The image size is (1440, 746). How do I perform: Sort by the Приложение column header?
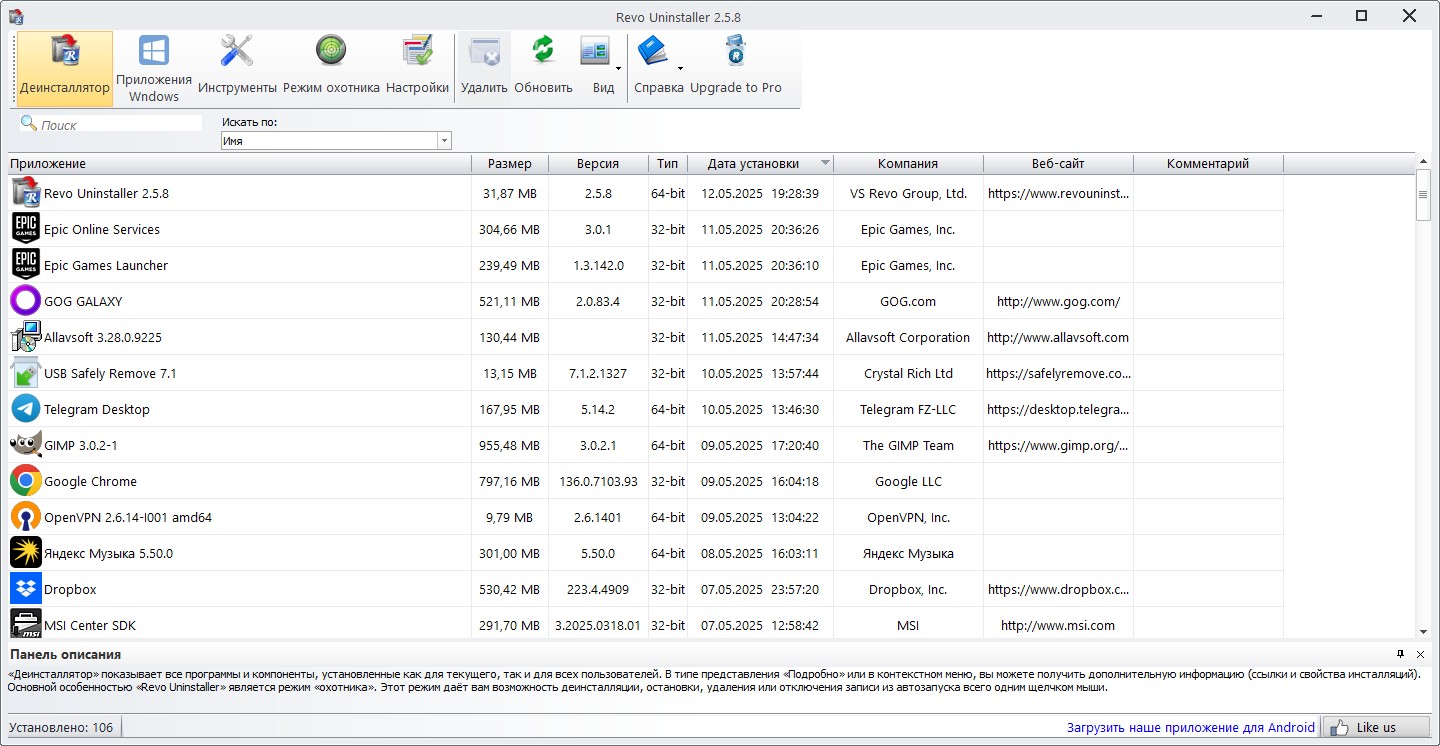tap(240, 163)
